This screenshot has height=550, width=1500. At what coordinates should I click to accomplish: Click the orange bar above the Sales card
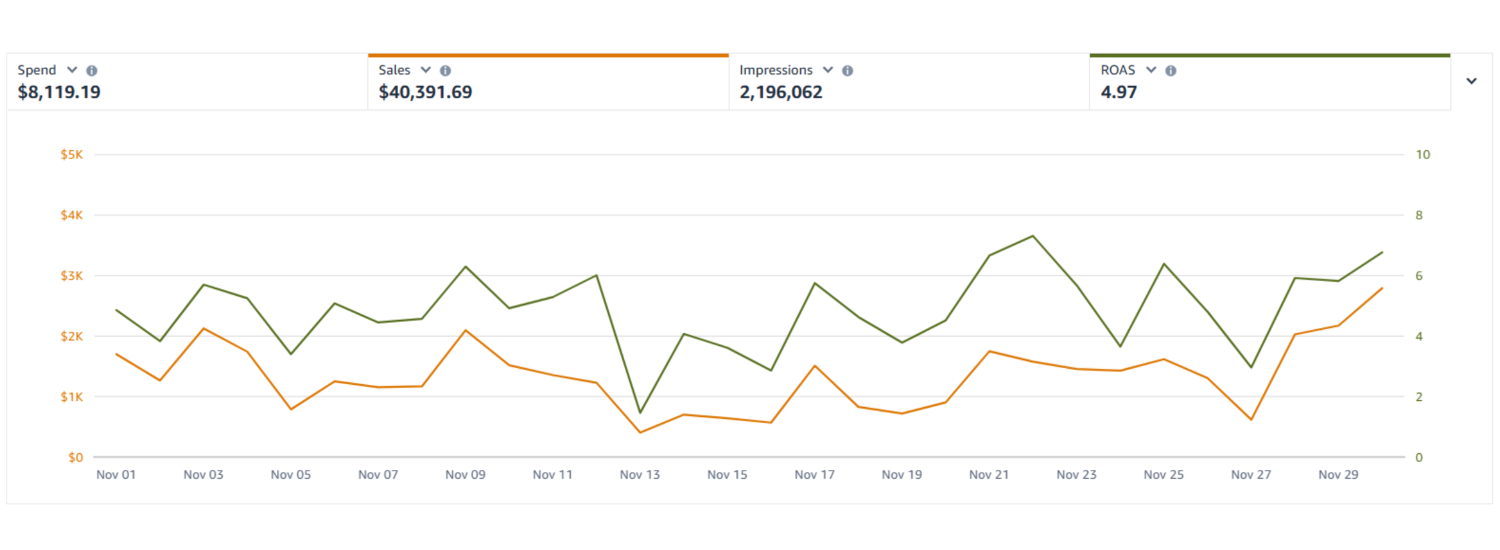[548, 55]
